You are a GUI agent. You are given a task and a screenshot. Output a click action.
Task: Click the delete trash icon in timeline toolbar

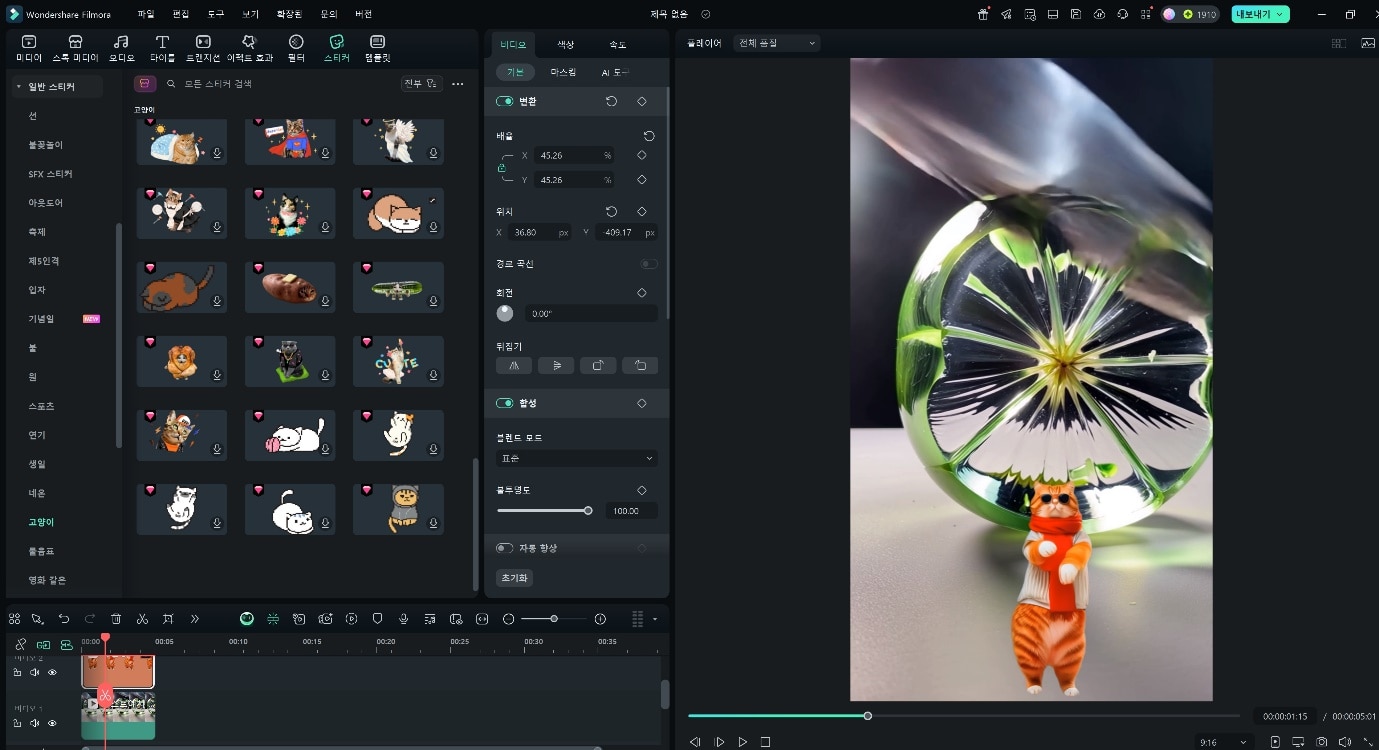116,619
